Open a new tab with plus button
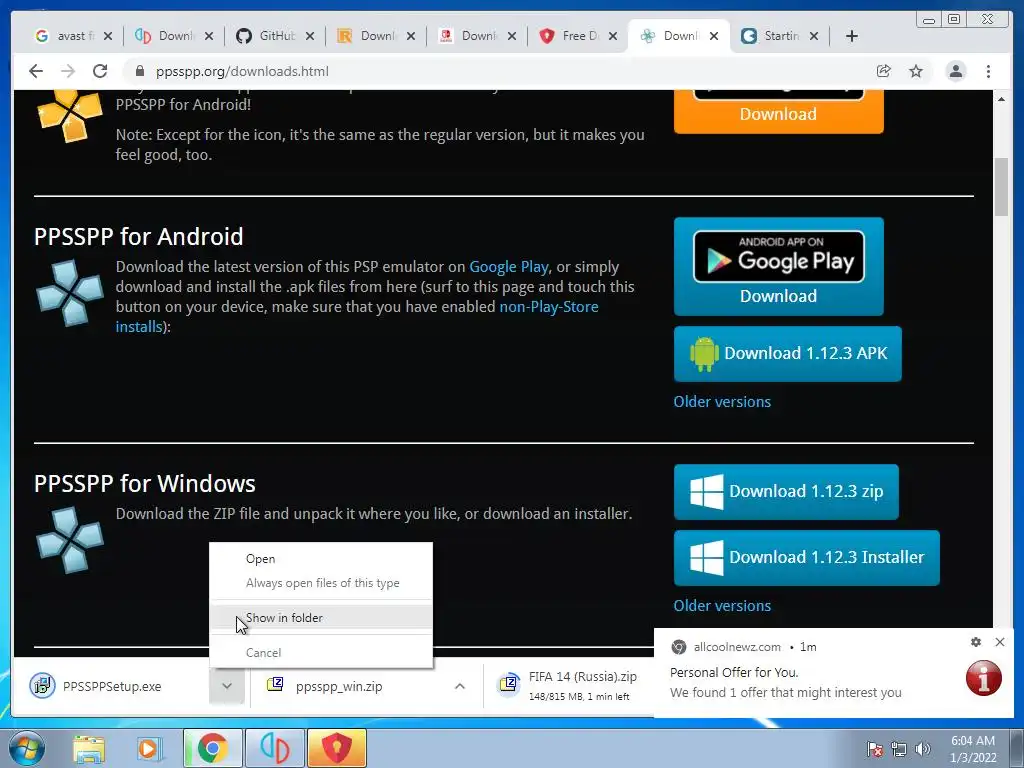Screen dimensions: 1024x768 852,36
